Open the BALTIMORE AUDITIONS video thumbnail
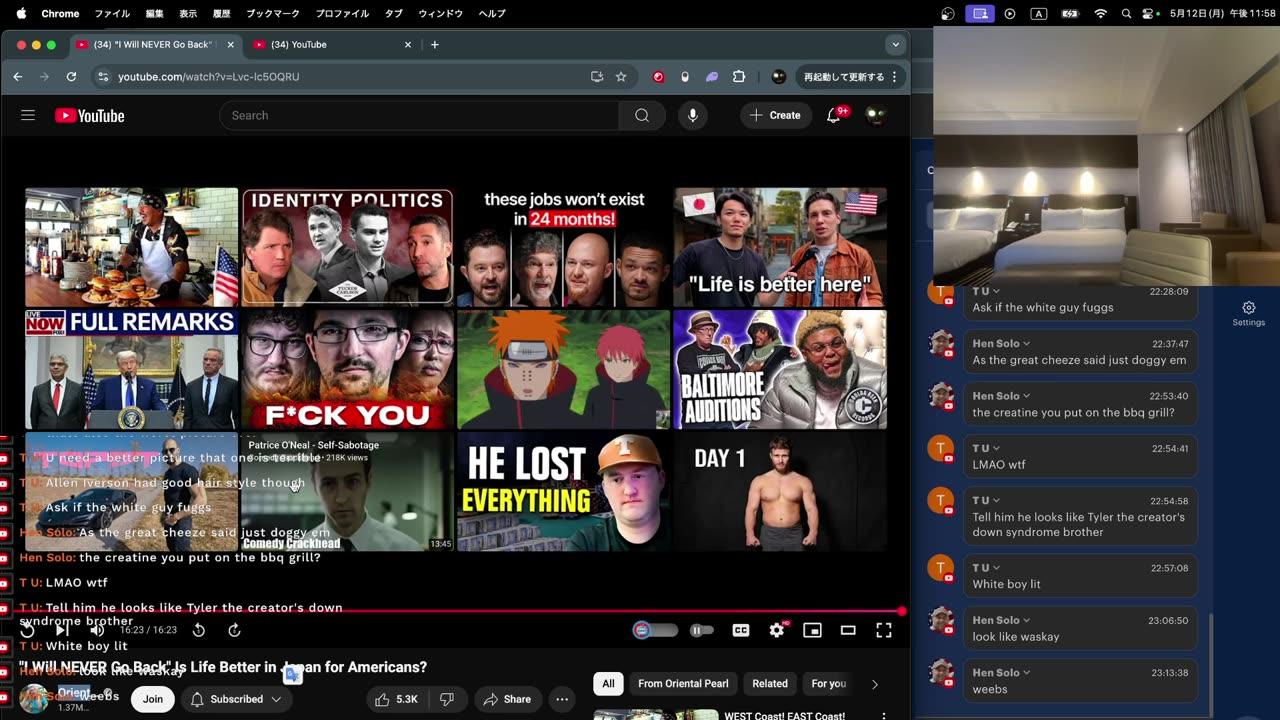 click(x=780, y=370)
